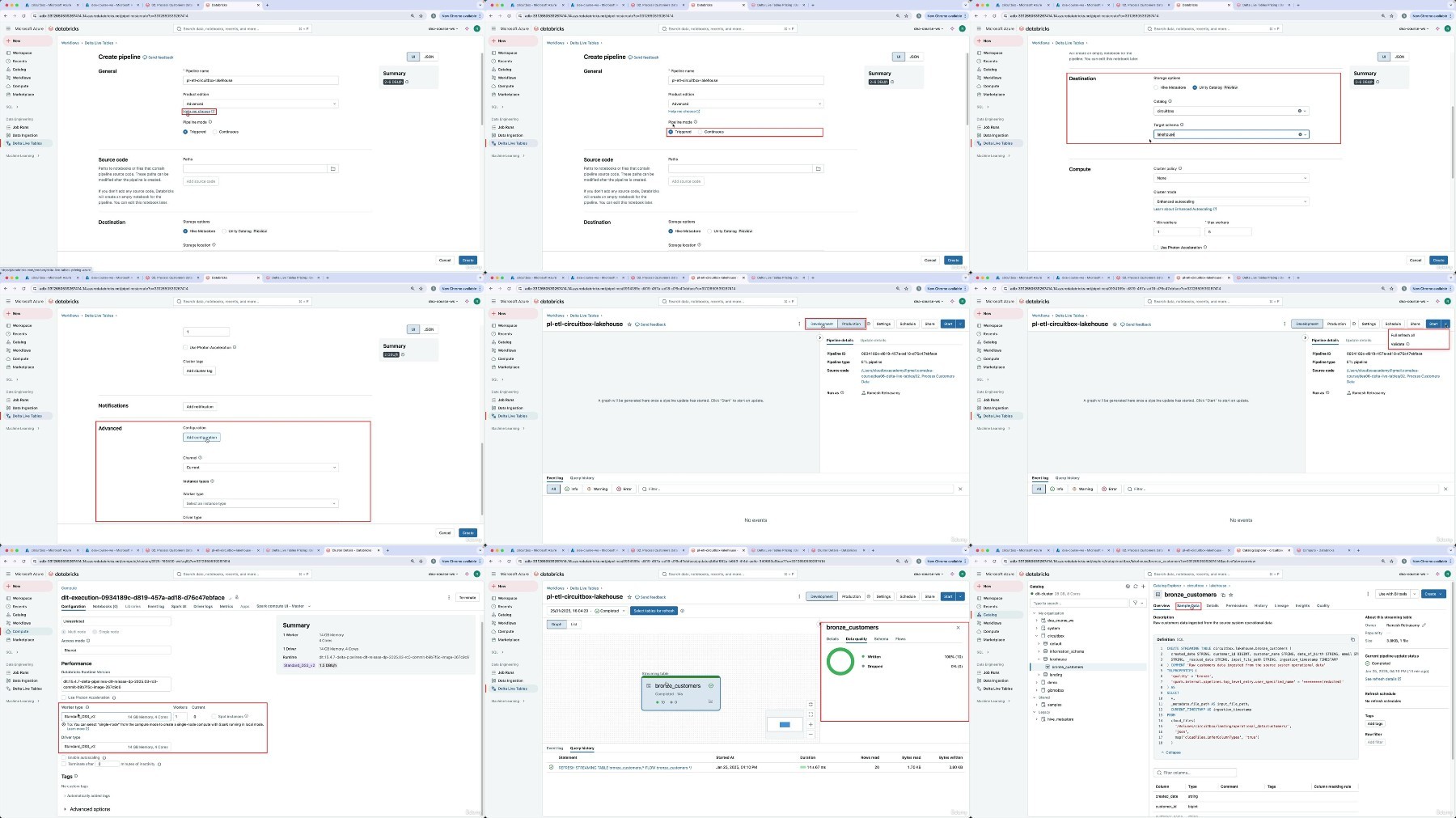This screenshot has width=1456, height=818.
Task: Open the chart icon on bronze_customers node
Action: (711, 701)
